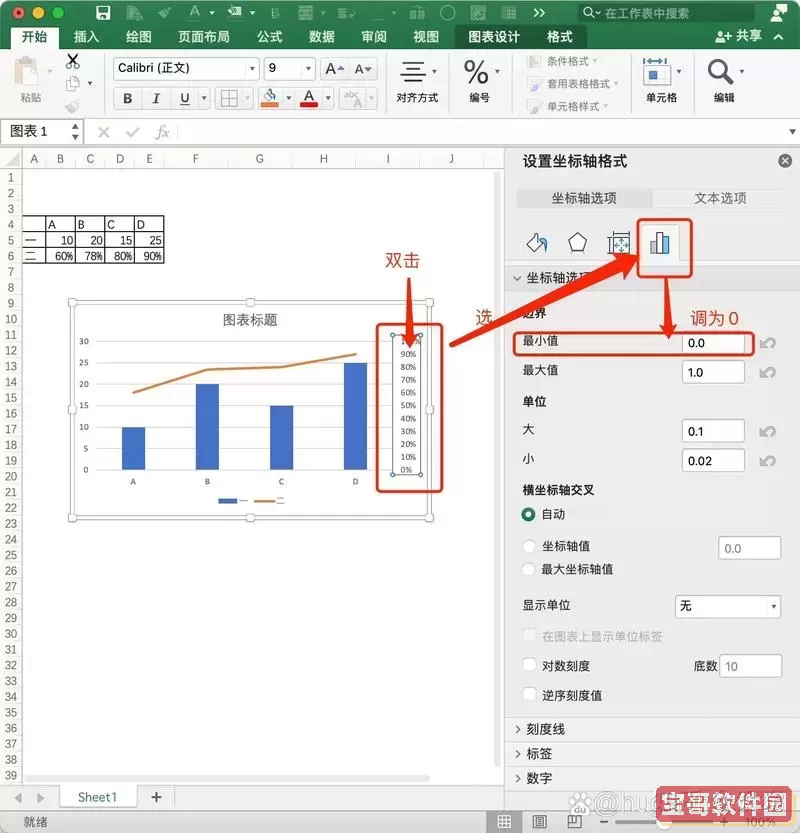
Task: Open the font name Calibri dropdown
Action: point(252,69)
